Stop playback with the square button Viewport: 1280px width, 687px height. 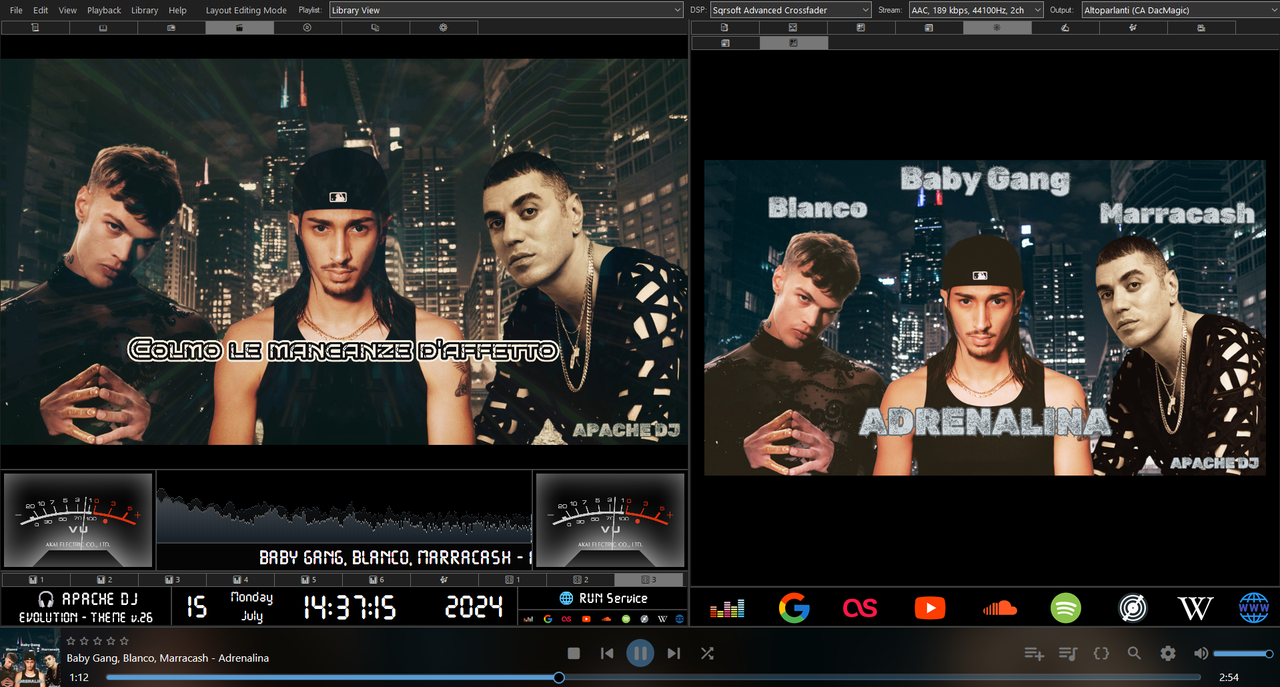tap(574, 653)
